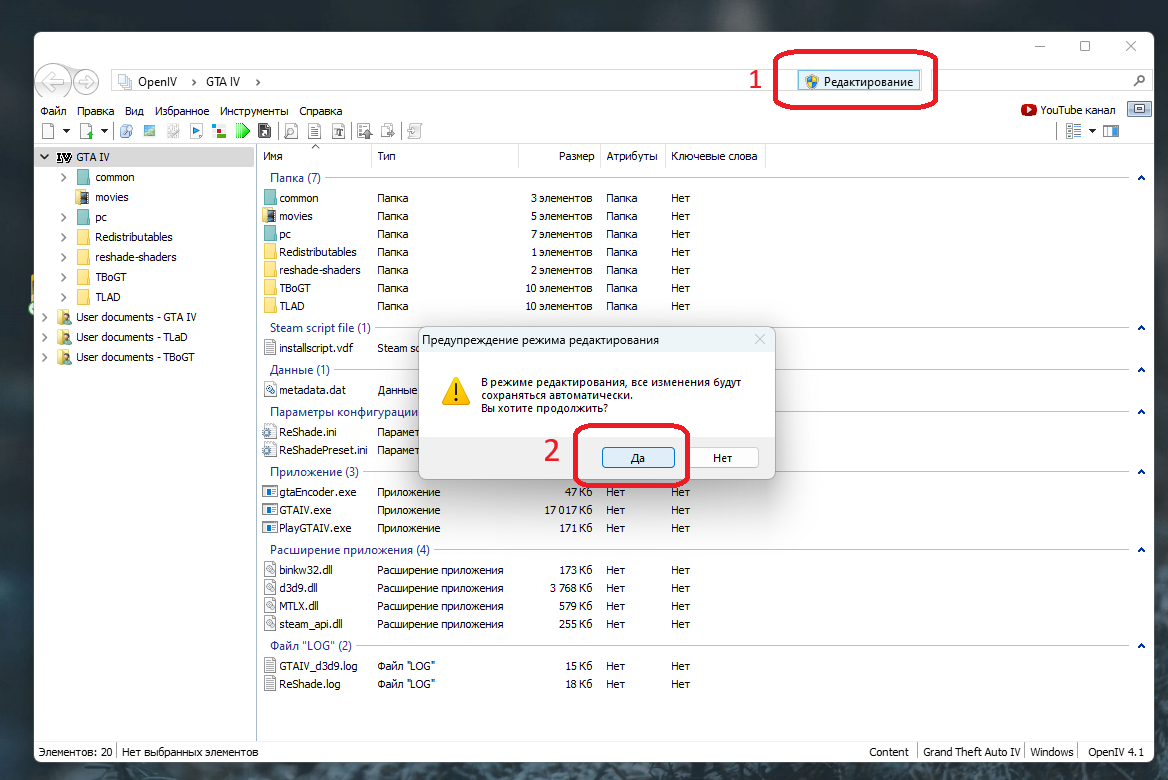Click the grey magnifier page search icon

(291, 131)
